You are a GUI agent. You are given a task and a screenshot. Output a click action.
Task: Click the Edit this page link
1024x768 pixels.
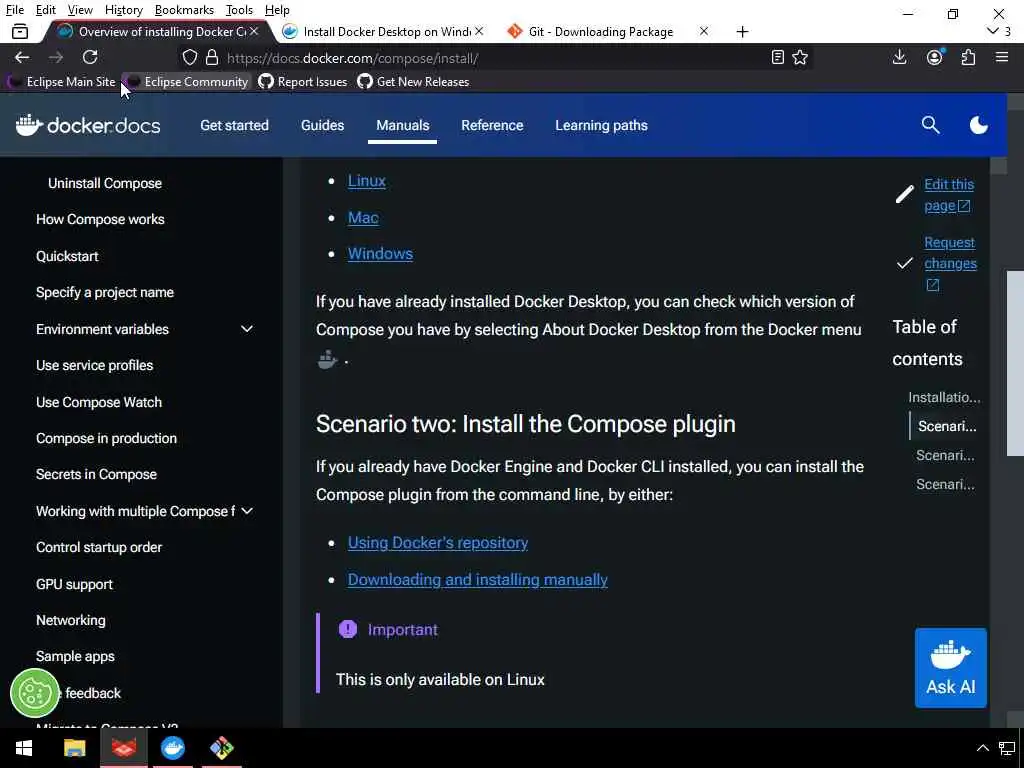click(x=948, y=195)
